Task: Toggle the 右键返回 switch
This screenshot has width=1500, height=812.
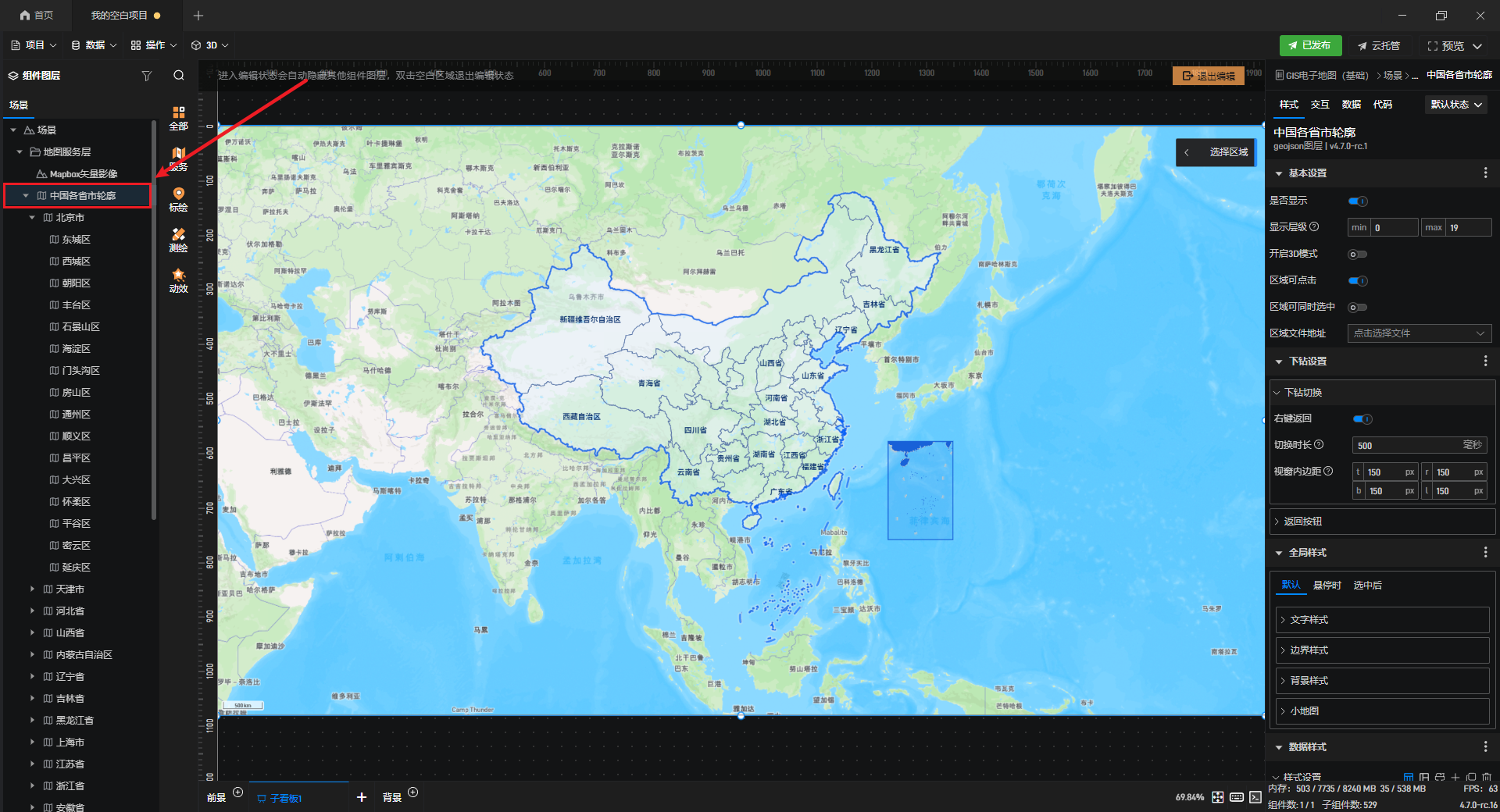Action: pos(1362,419)
